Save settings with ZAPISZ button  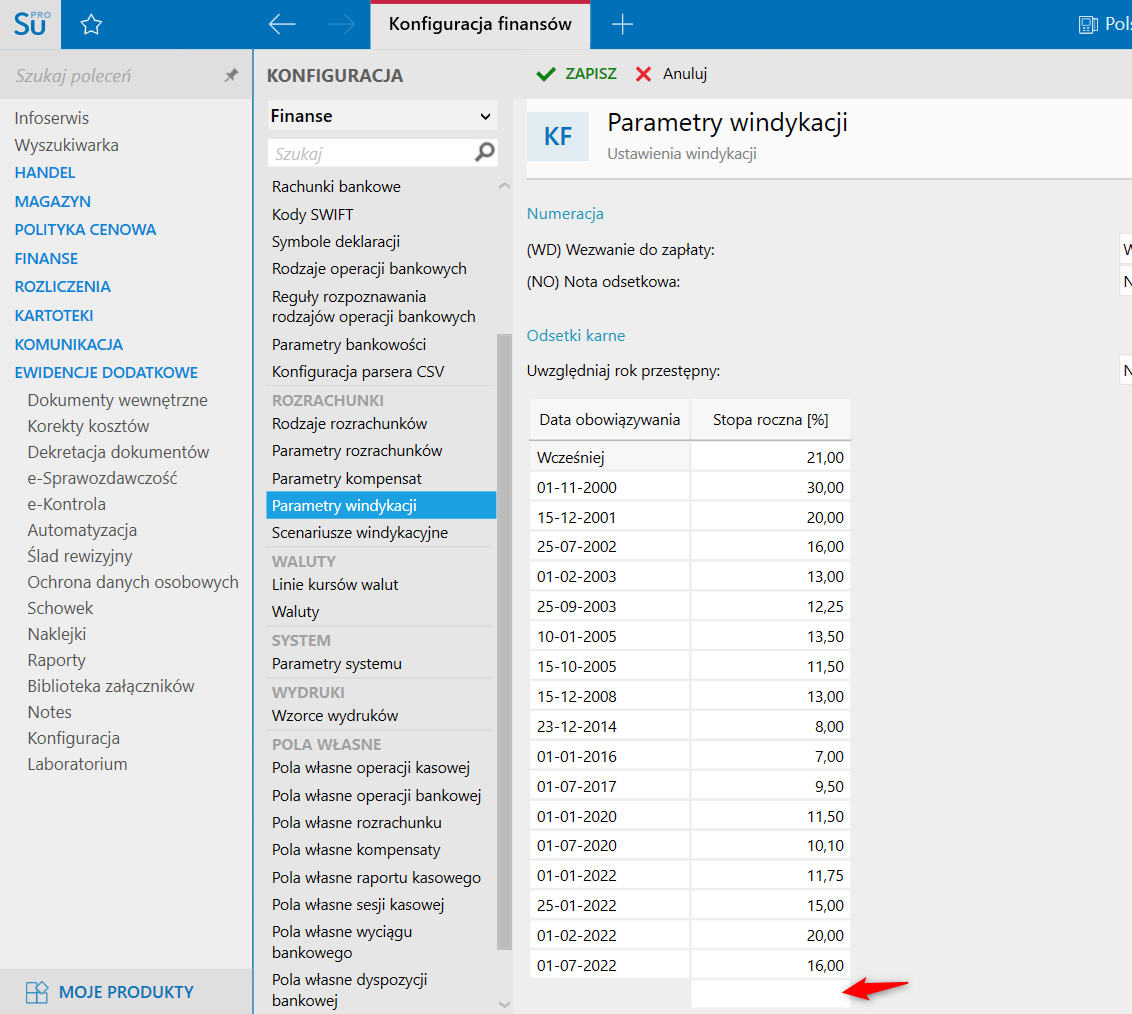(x=577, y=74)
